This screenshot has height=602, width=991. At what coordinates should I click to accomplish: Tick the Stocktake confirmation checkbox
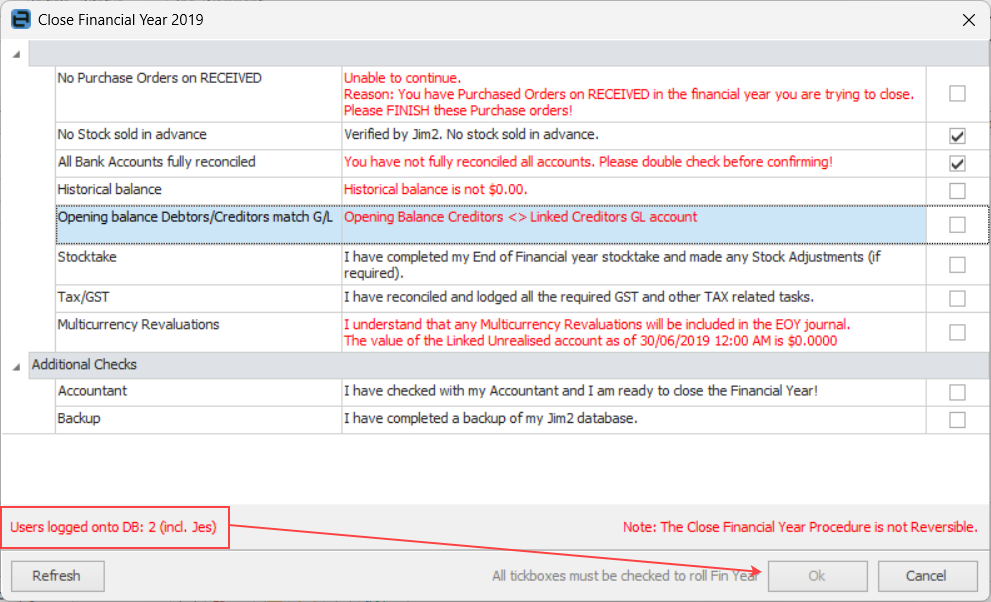[x=957, y=265]
